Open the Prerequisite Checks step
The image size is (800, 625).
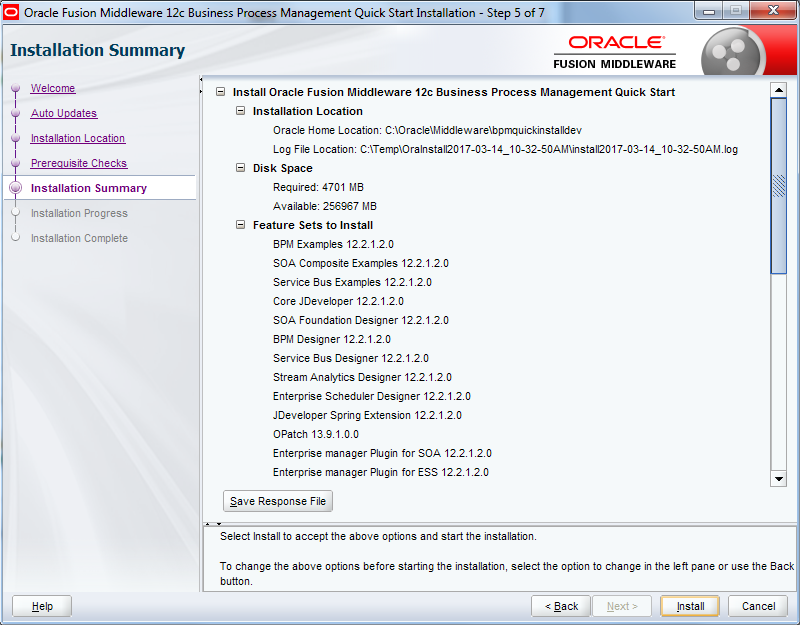click(x=79, y=163)
